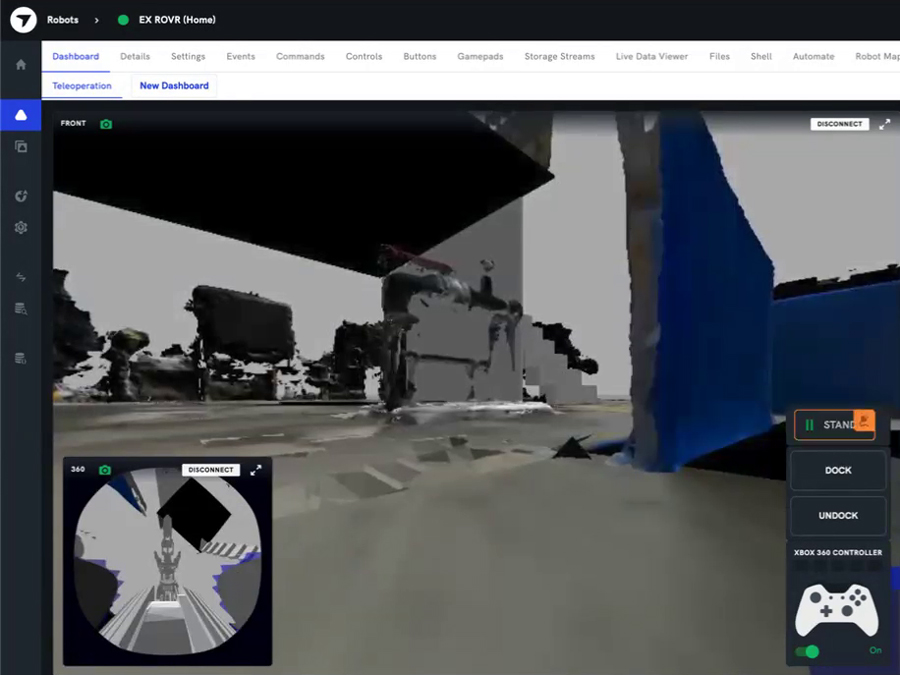900x675 pixels.
Task: Click the sync arrows icon in the sidebar
Action: click(20, 277)
